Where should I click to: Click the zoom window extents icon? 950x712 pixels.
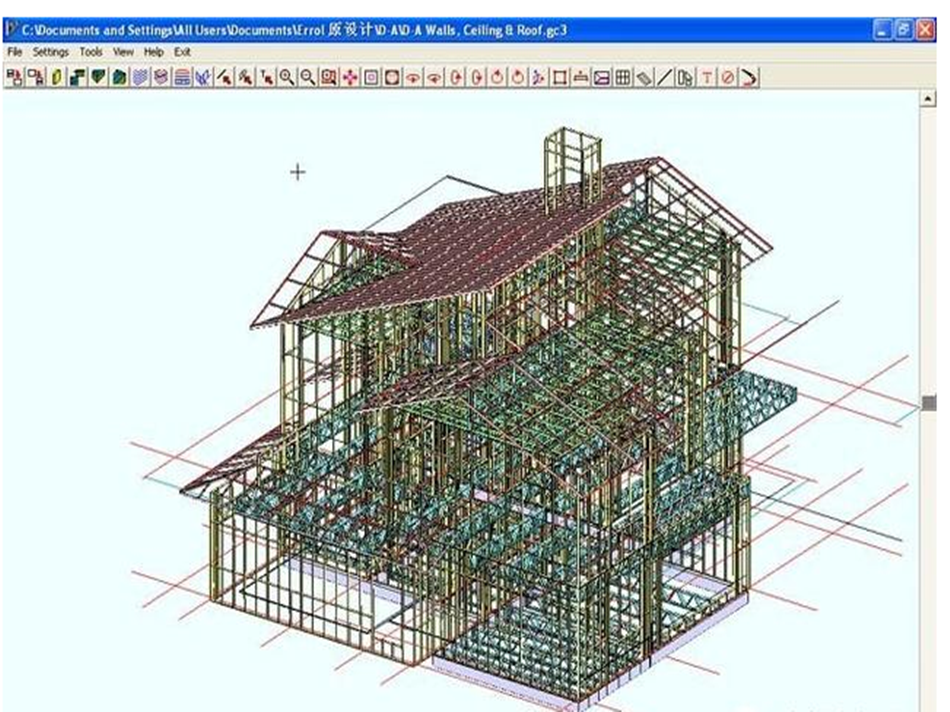coord(328,77)
